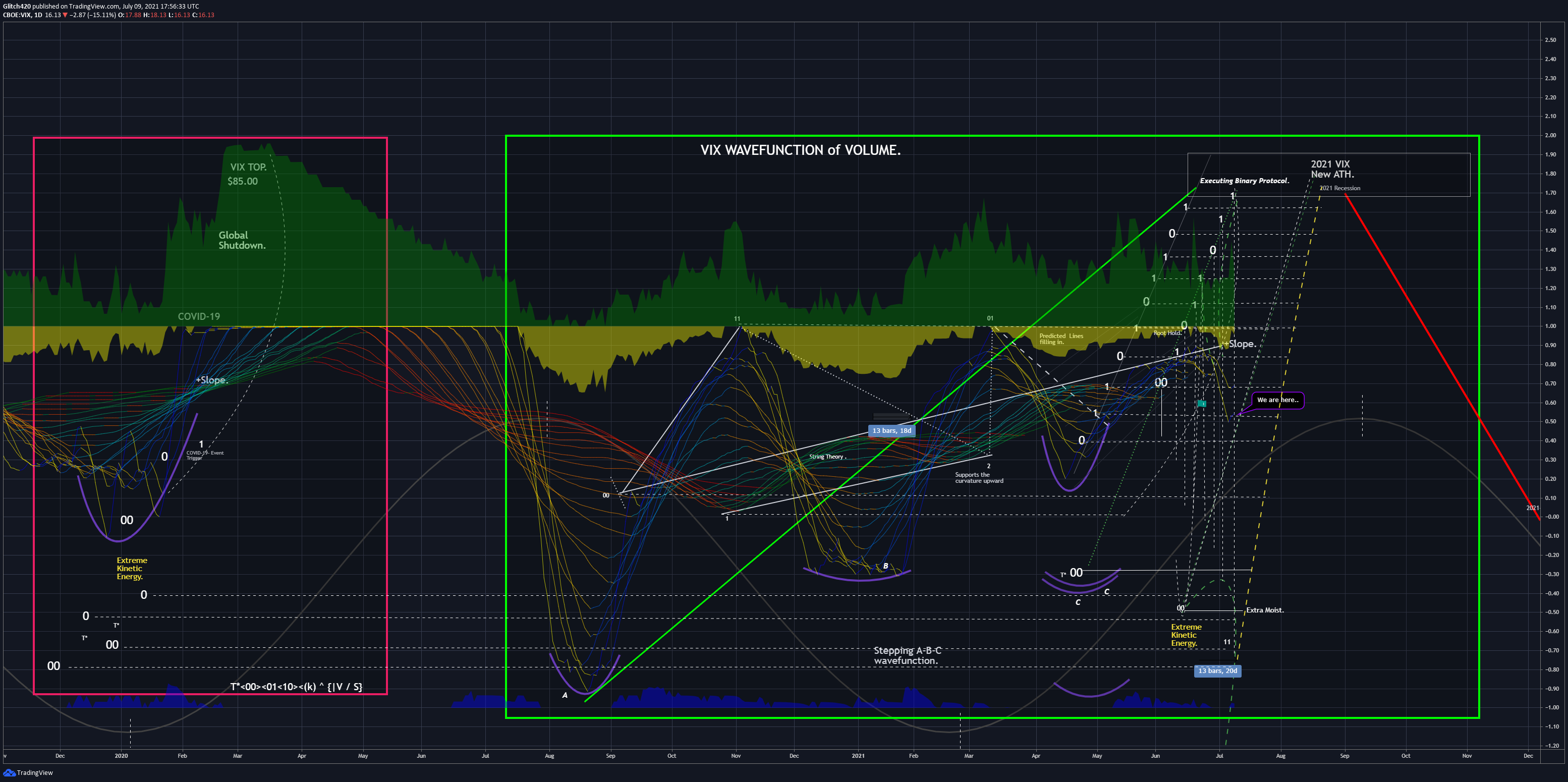Click the 'COVID-19' label on the yellow line

pos(198,316)
